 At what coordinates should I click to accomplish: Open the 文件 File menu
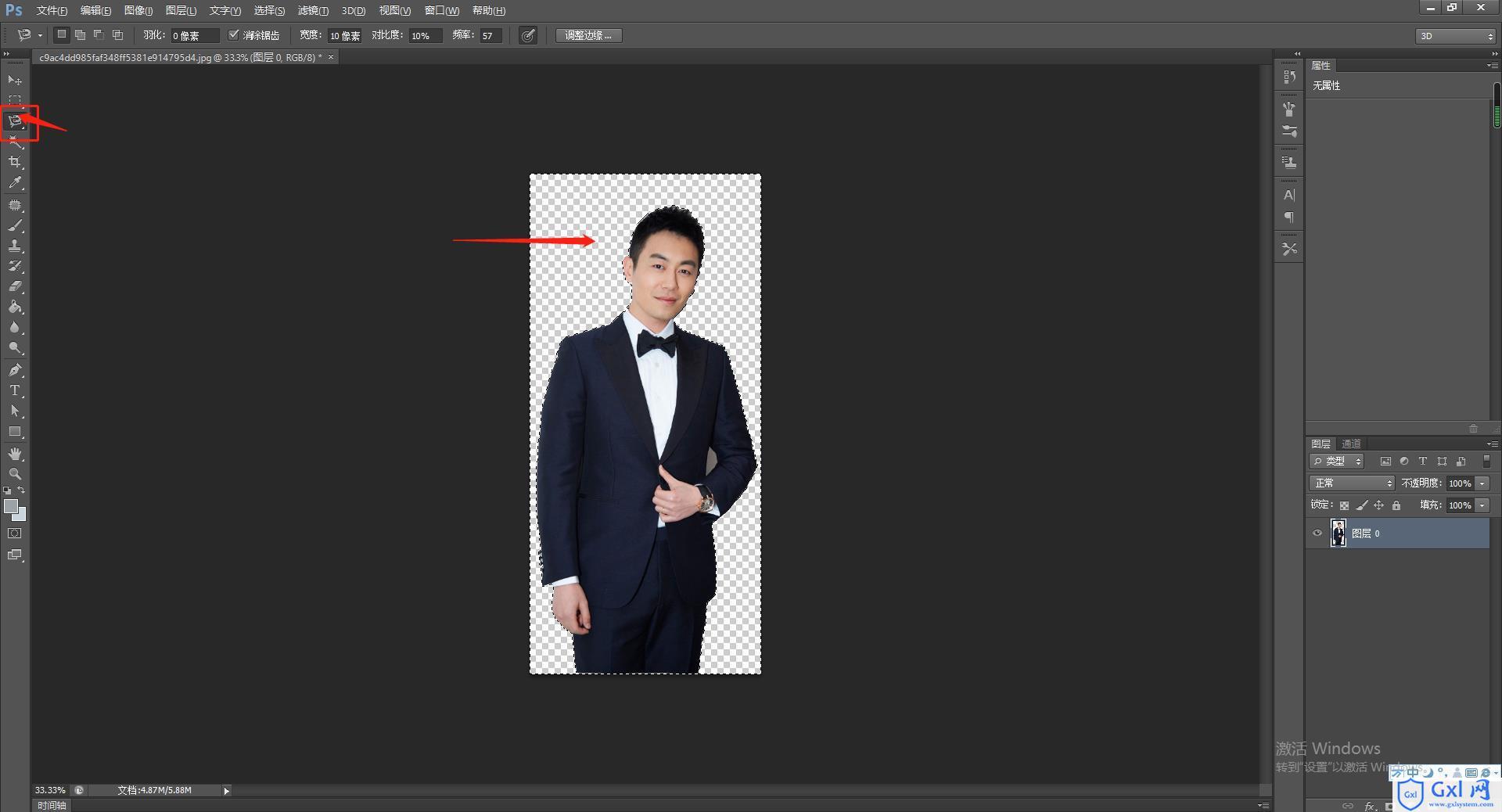tap(52, 10)
